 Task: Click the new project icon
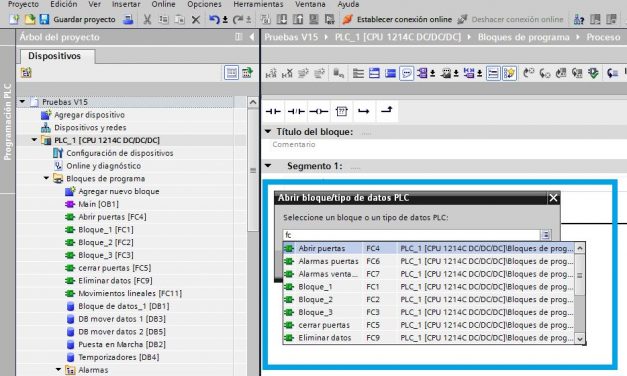14,19
